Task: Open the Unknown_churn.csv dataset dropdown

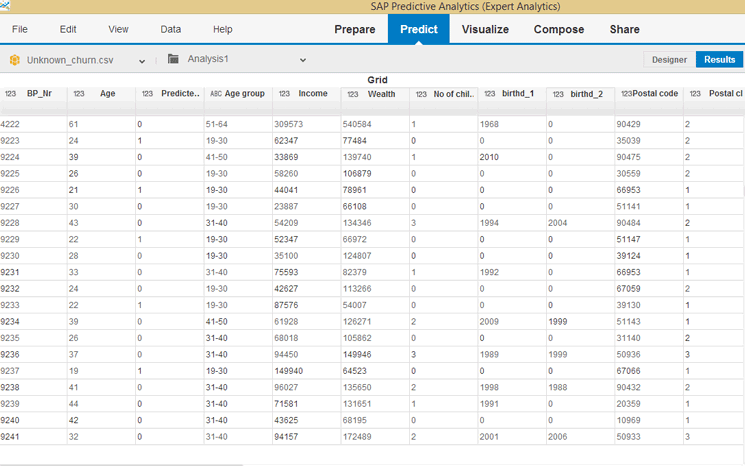Action: 142,61
